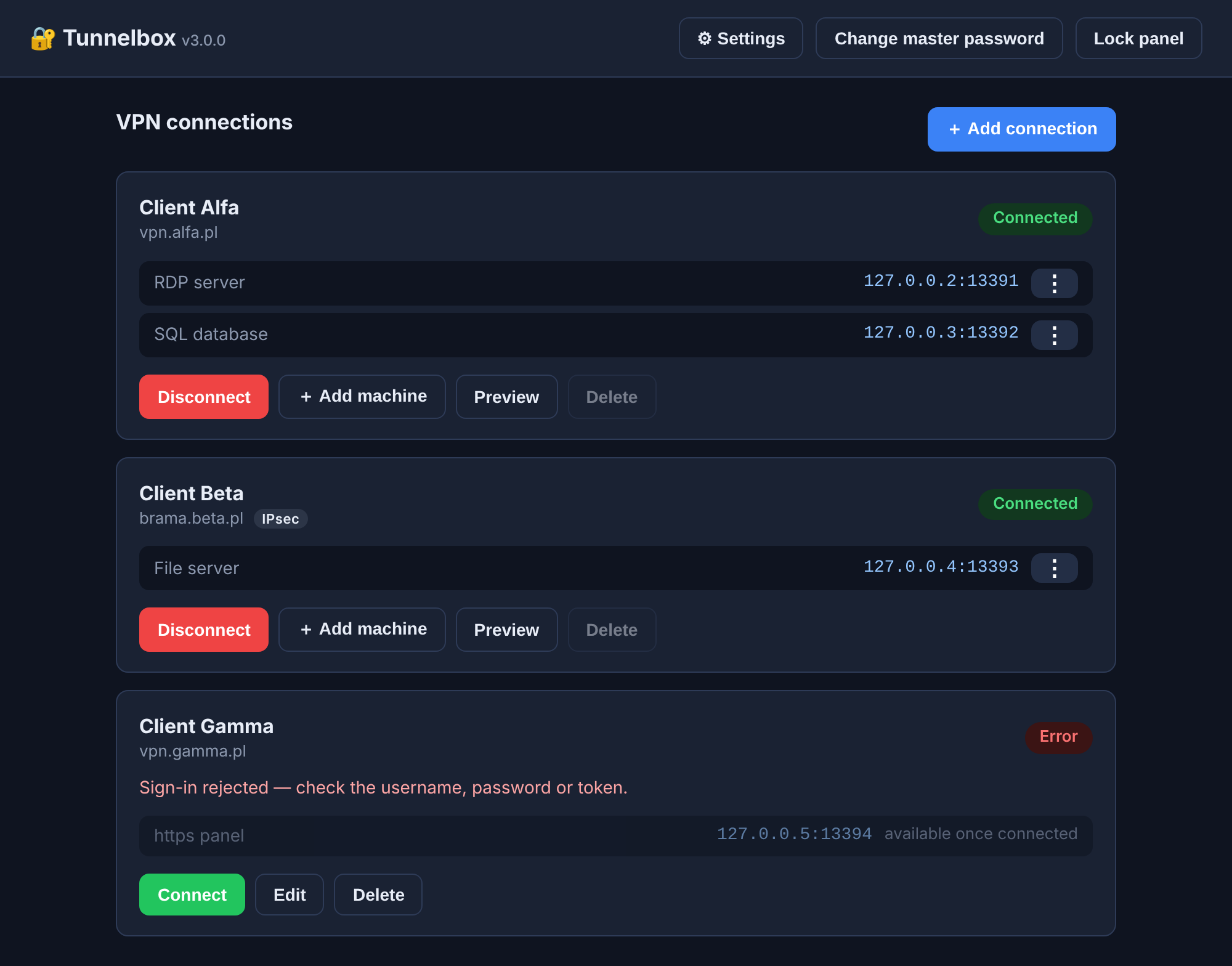Viewport: 1232px width, 966px height.
Task: Click Client Beta's Connected status badge
Action: click(1035, 504)
